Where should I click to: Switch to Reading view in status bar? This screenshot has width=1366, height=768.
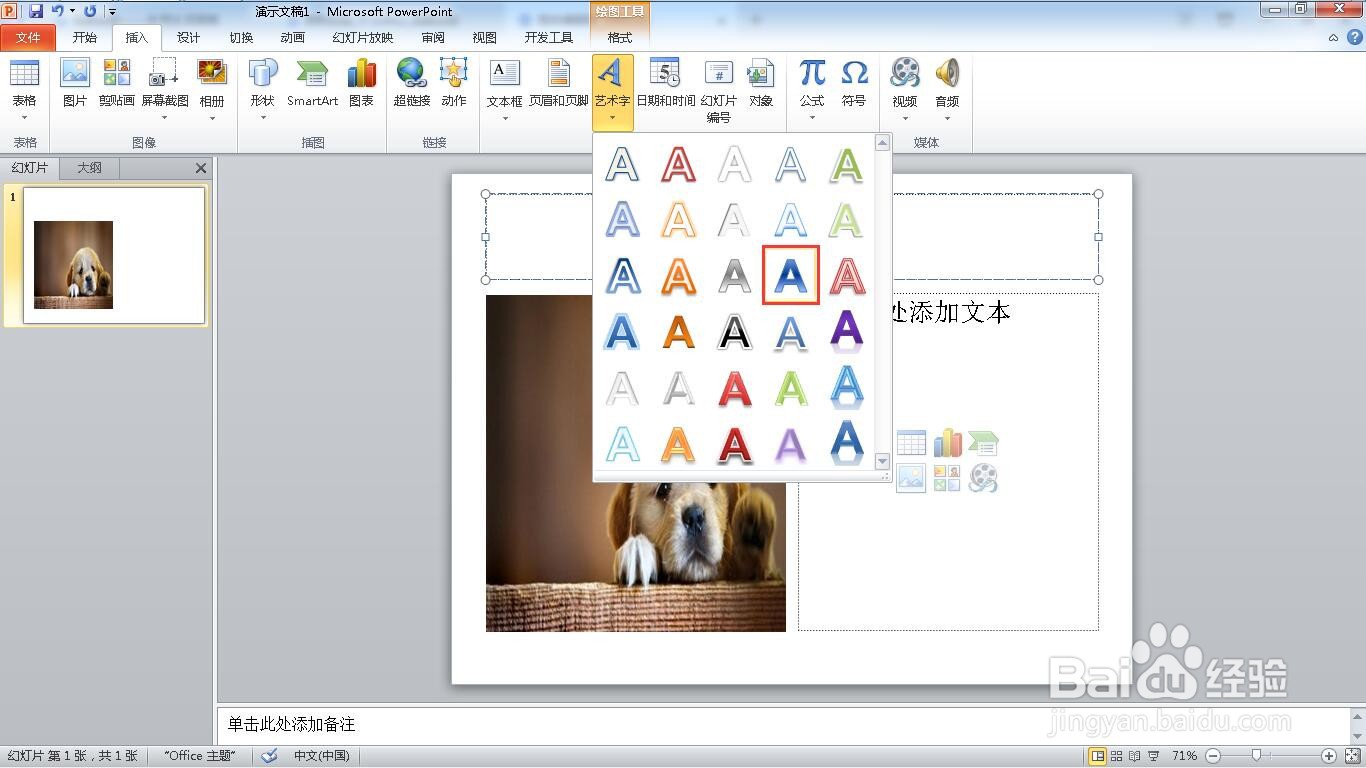pos(1135,756)
